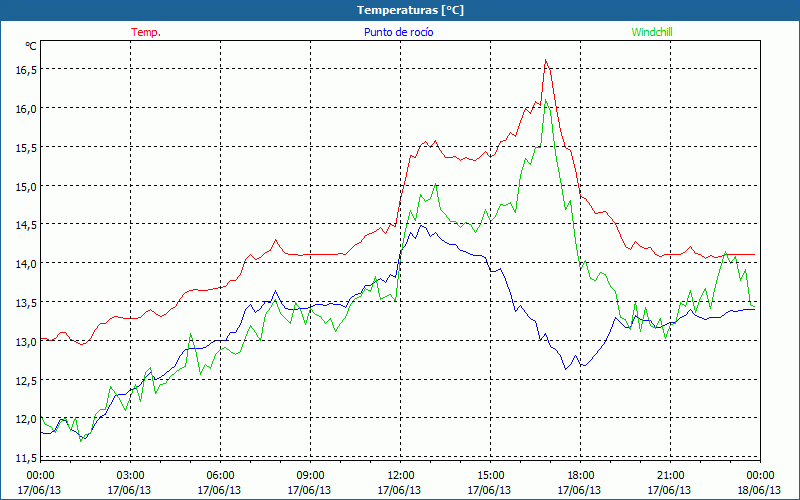Screen dimensions: 800x500
Task: Click the 09:00 time axis label
Action: 310,476
